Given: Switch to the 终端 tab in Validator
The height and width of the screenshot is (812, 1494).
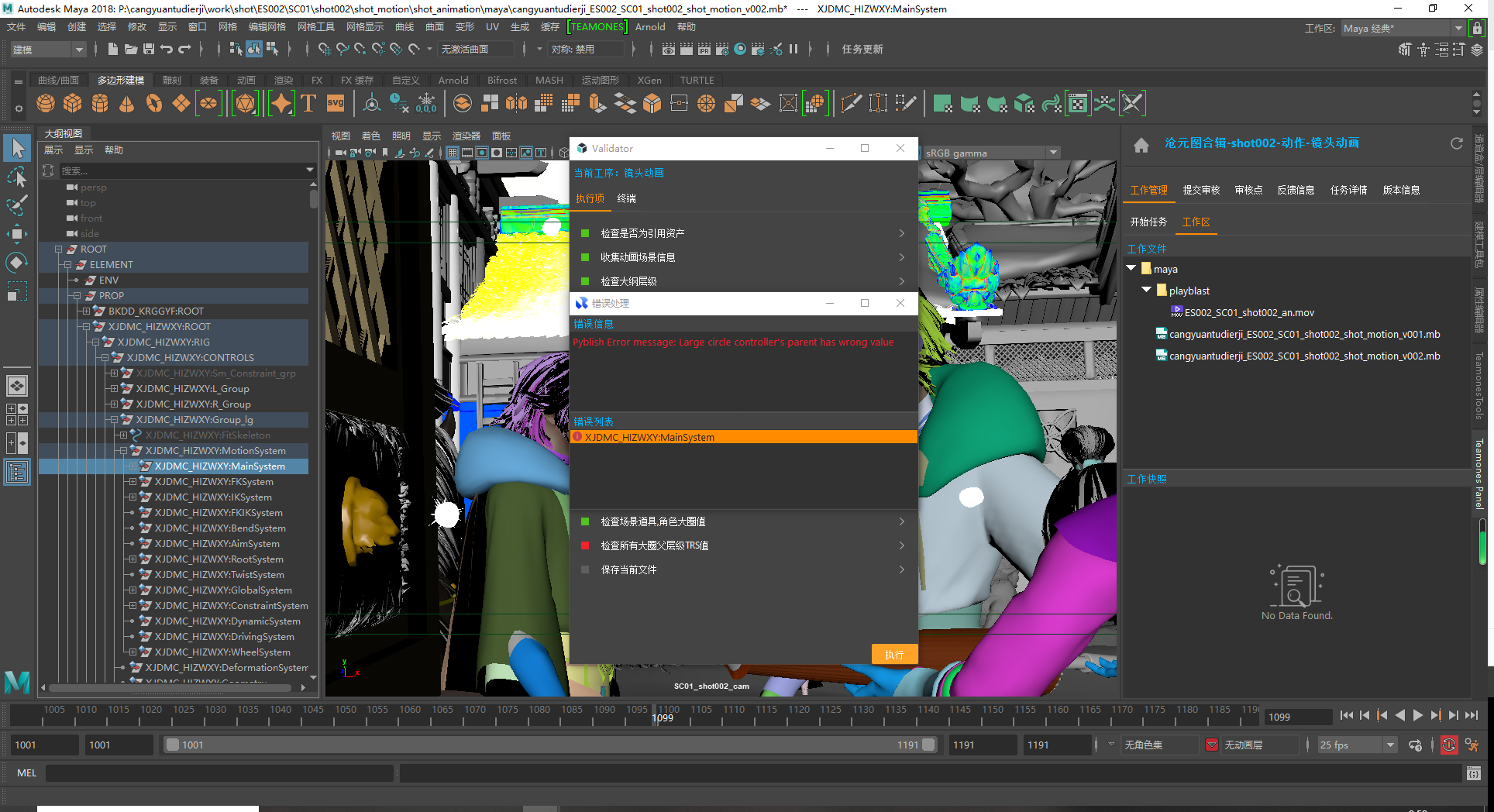Looking at the screenshot, I should (626, 199).
